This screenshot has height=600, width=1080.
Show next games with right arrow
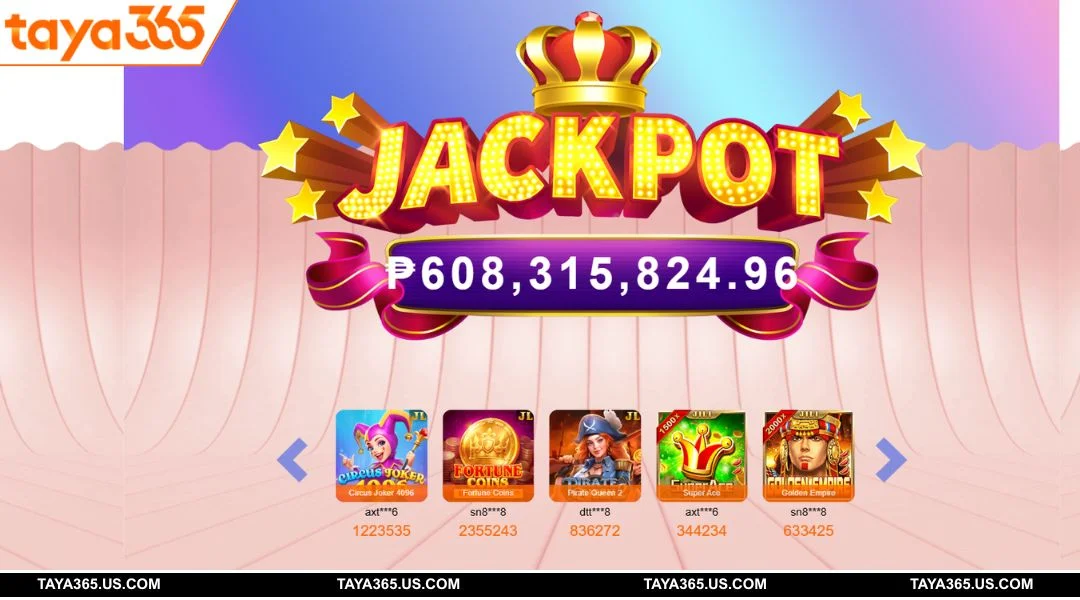pyautogui.click(x=891, y=459)
